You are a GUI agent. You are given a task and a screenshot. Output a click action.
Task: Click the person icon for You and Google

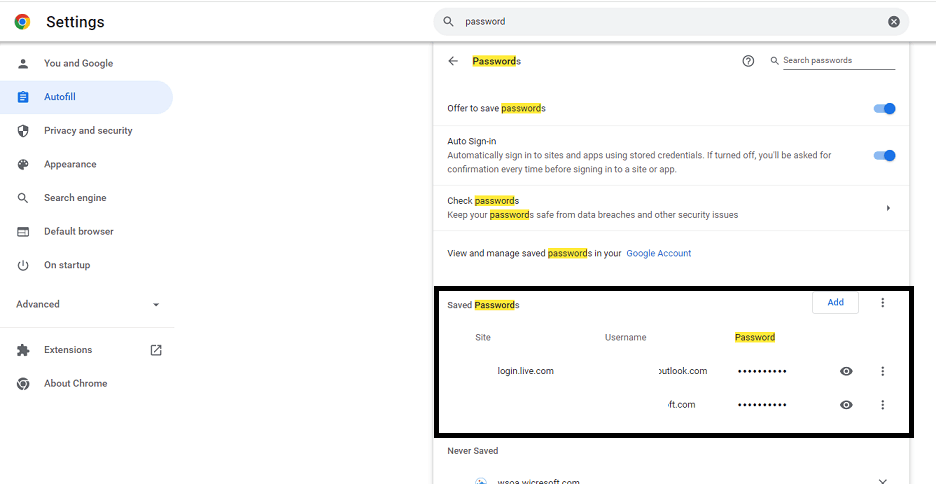pyautogui.click(x=23, y=63)
